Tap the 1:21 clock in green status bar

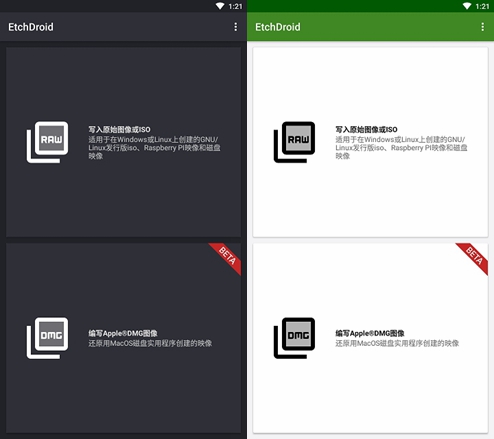[482, 6]
